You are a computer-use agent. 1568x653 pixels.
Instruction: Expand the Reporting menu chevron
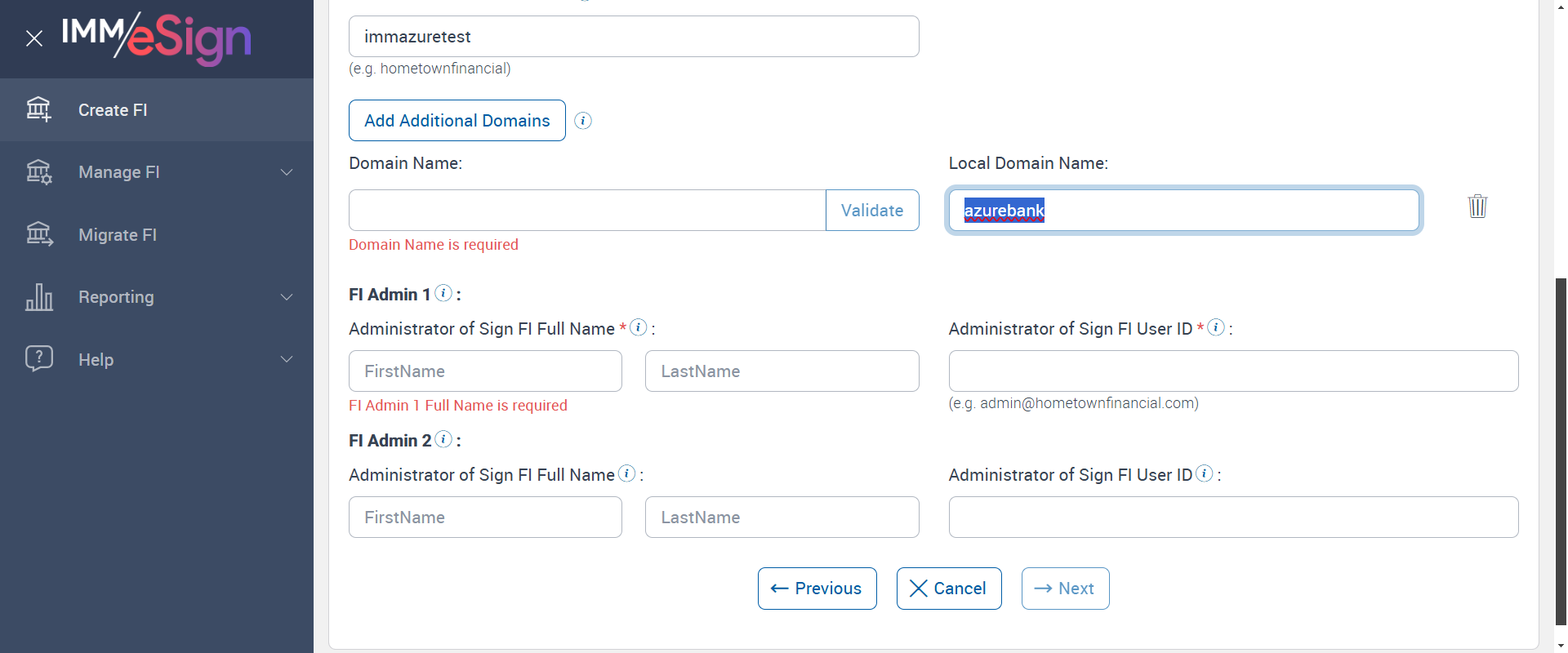click(287, 297)
